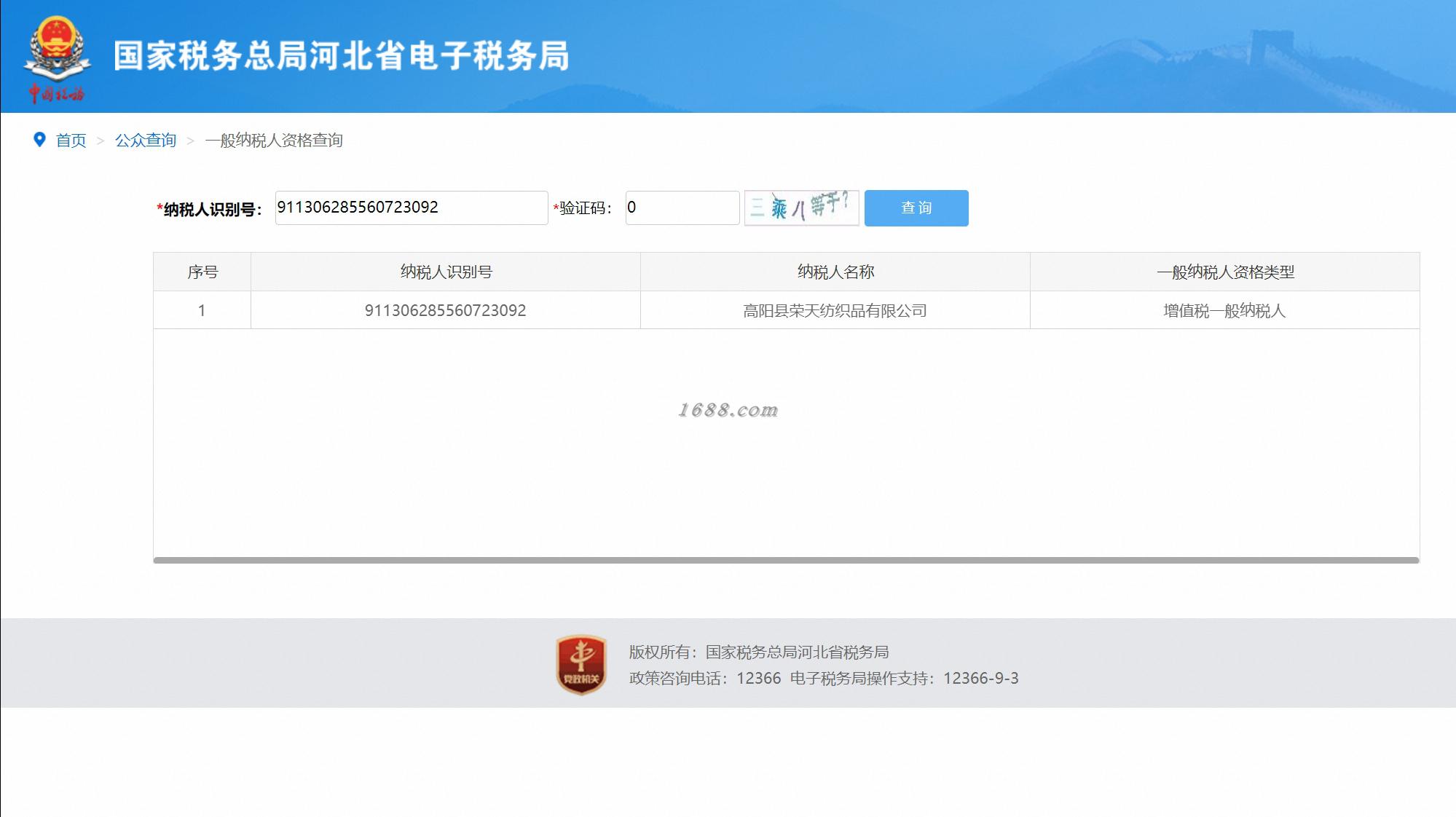This screenshot has width=1456, height=817.
Task: Click the 纳税人名称 column header
Action: [835, 272]
